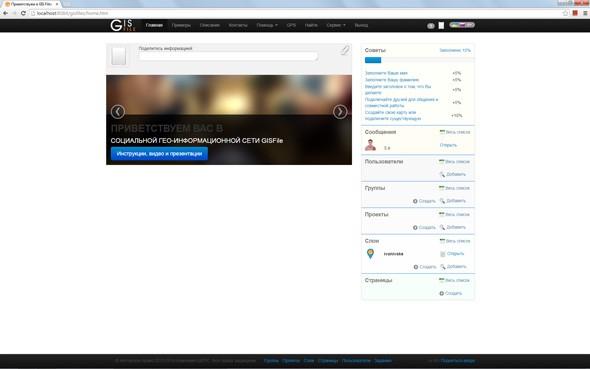Click the round counter badge in navbar
The width and height of the screenshot is (590, 369).
[431, 26]
